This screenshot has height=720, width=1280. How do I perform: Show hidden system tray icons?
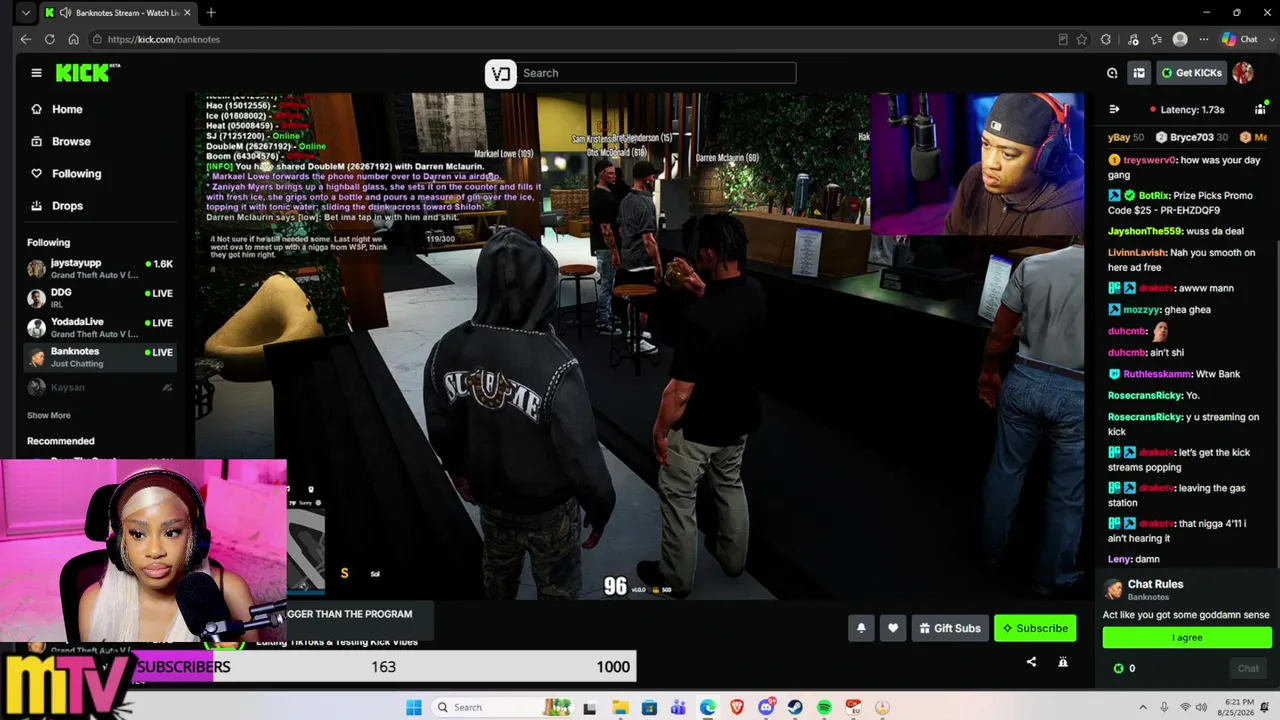[1143, 707]
